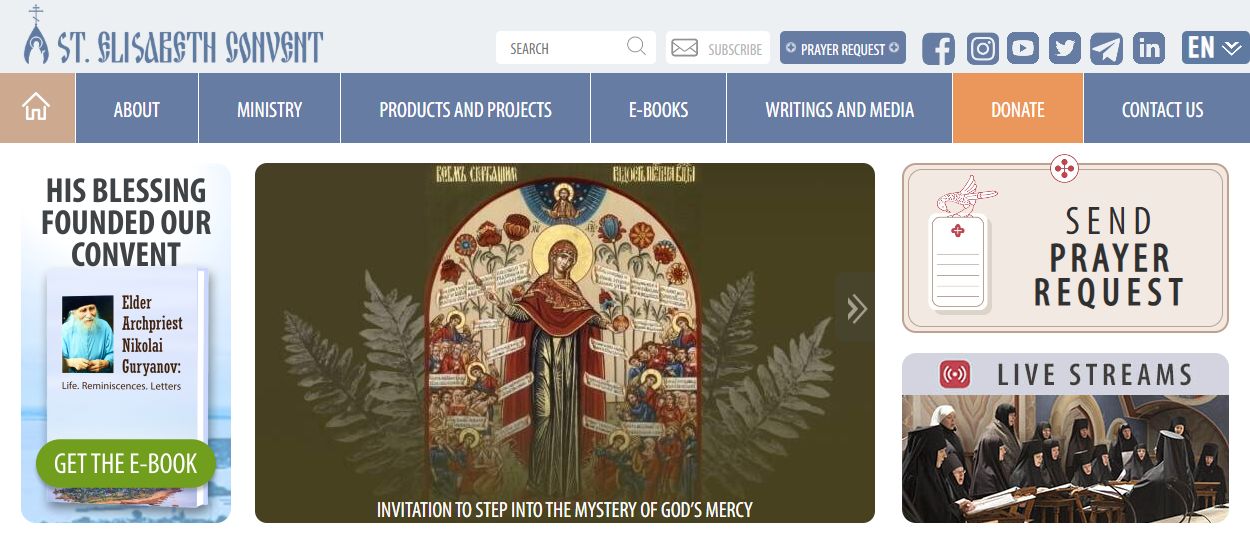Open the Ministry menu

tap(270, 109)
